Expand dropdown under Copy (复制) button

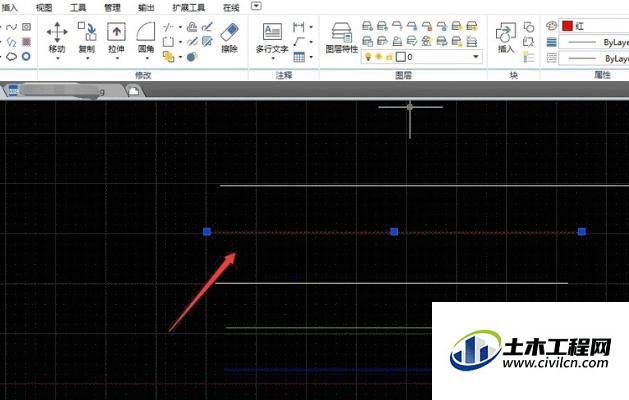coord(87,58)
